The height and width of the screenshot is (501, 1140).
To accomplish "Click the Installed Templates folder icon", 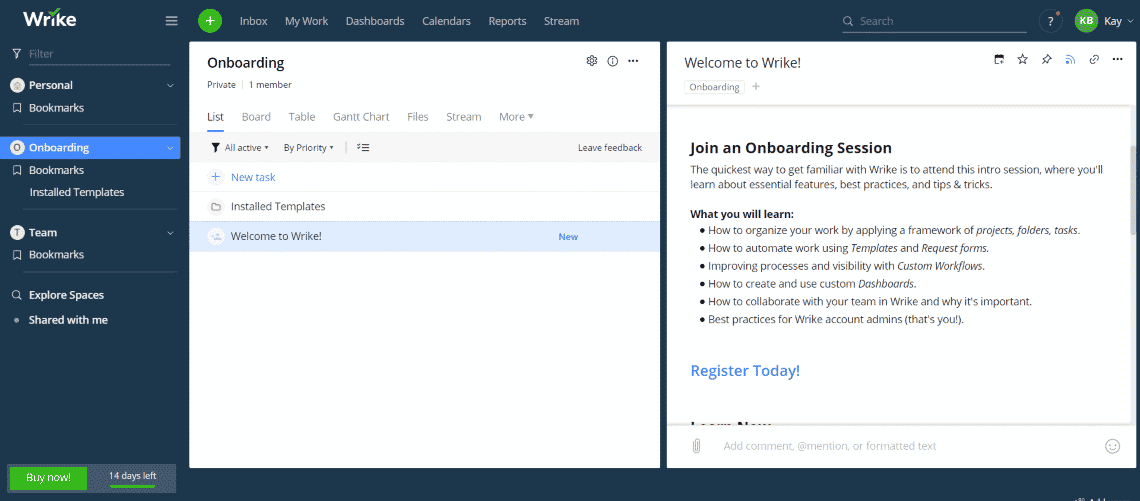I will pos(215,207).
